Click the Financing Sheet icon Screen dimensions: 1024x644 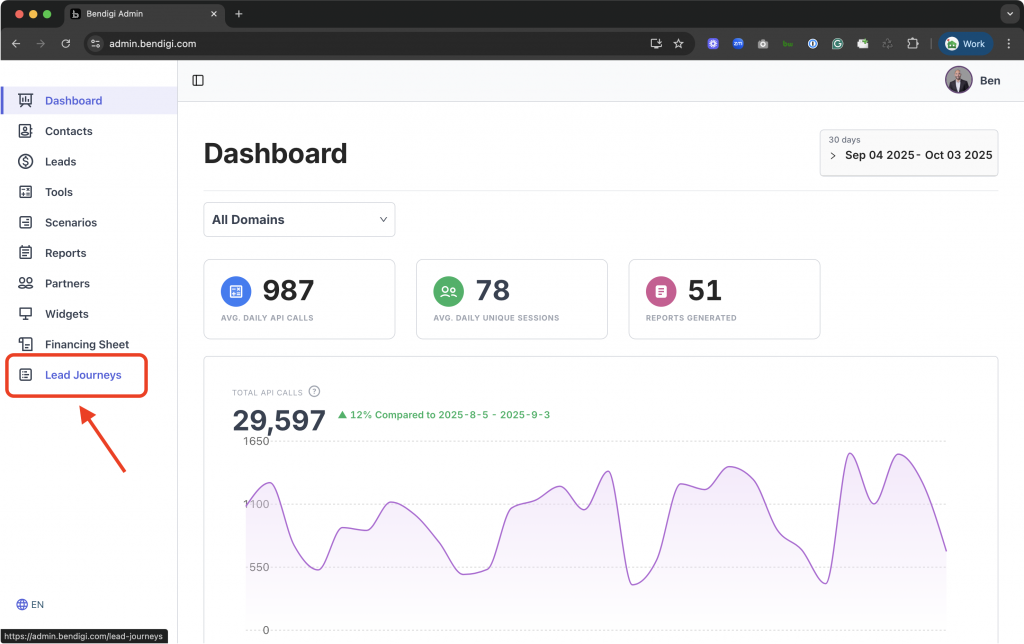25,345
